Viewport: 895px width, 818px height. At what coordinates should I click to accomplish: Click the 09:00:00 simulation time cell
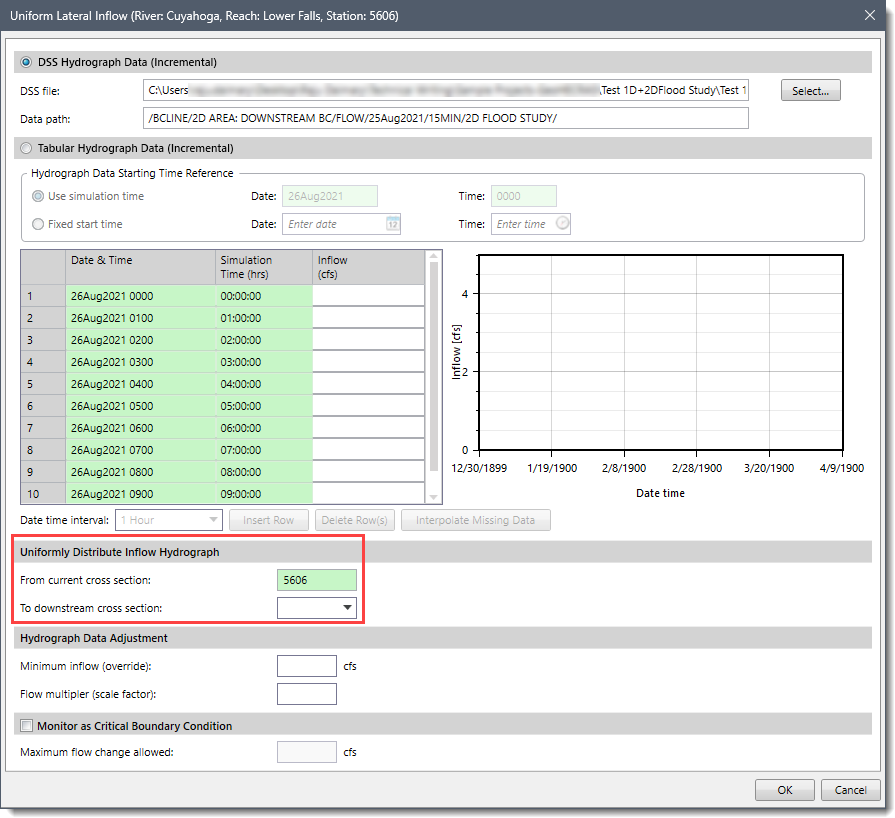coord(264,494)
